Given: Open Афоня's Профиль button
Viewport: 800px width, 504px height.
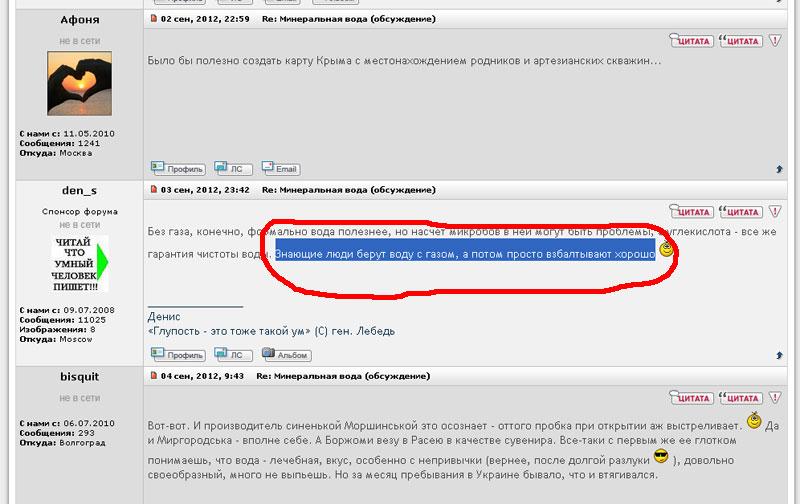Looking at the screenshot, I should pos(178,169).
